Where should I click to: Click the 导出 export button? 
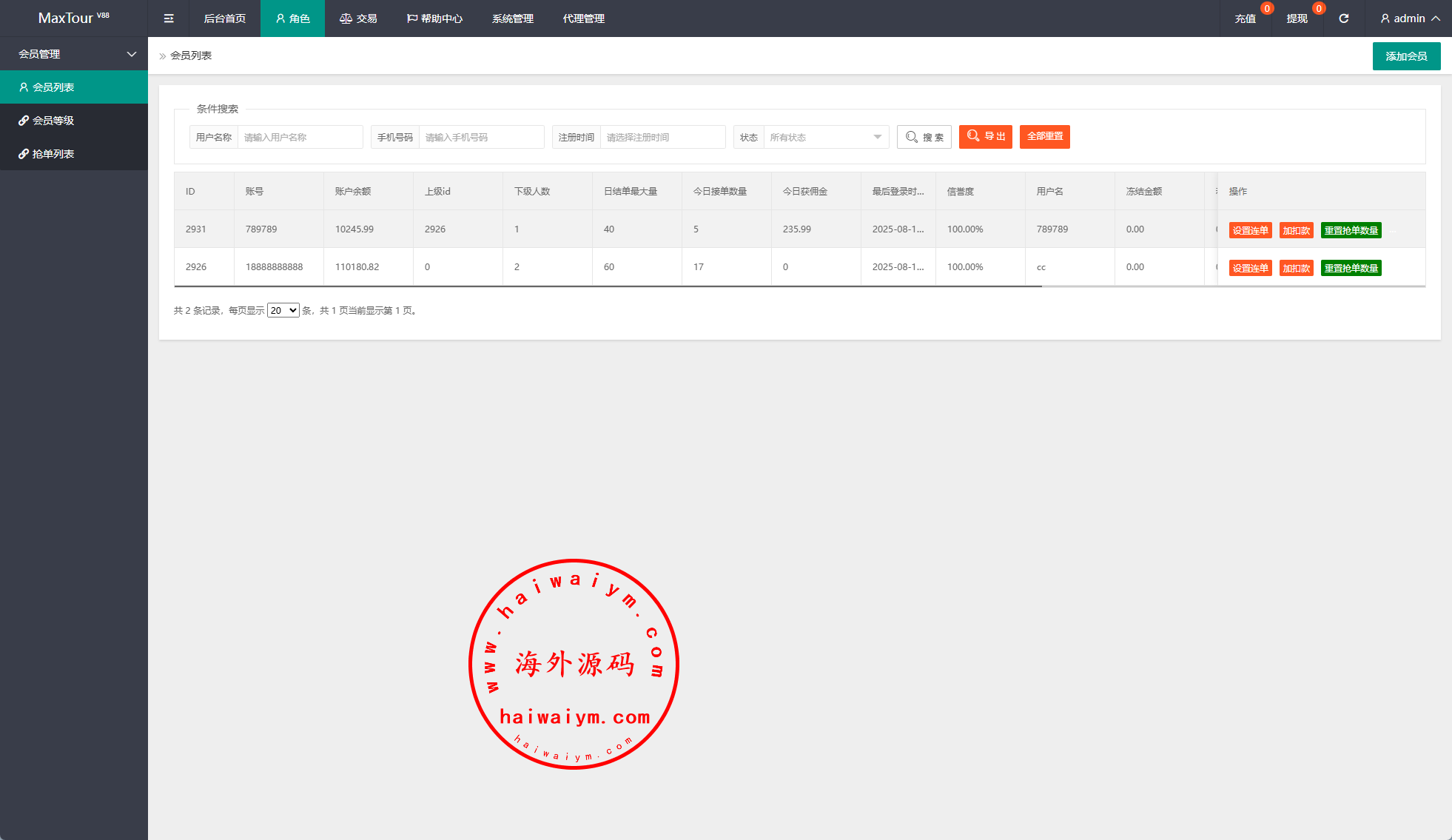pos(986,136)
